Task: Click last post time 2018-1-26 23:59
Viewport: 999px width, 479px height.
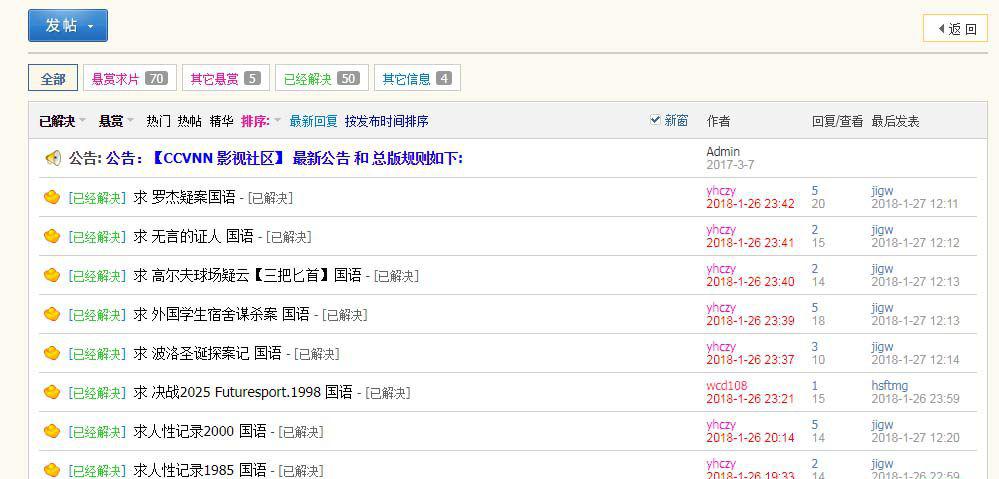Action: tap(915, 399)
